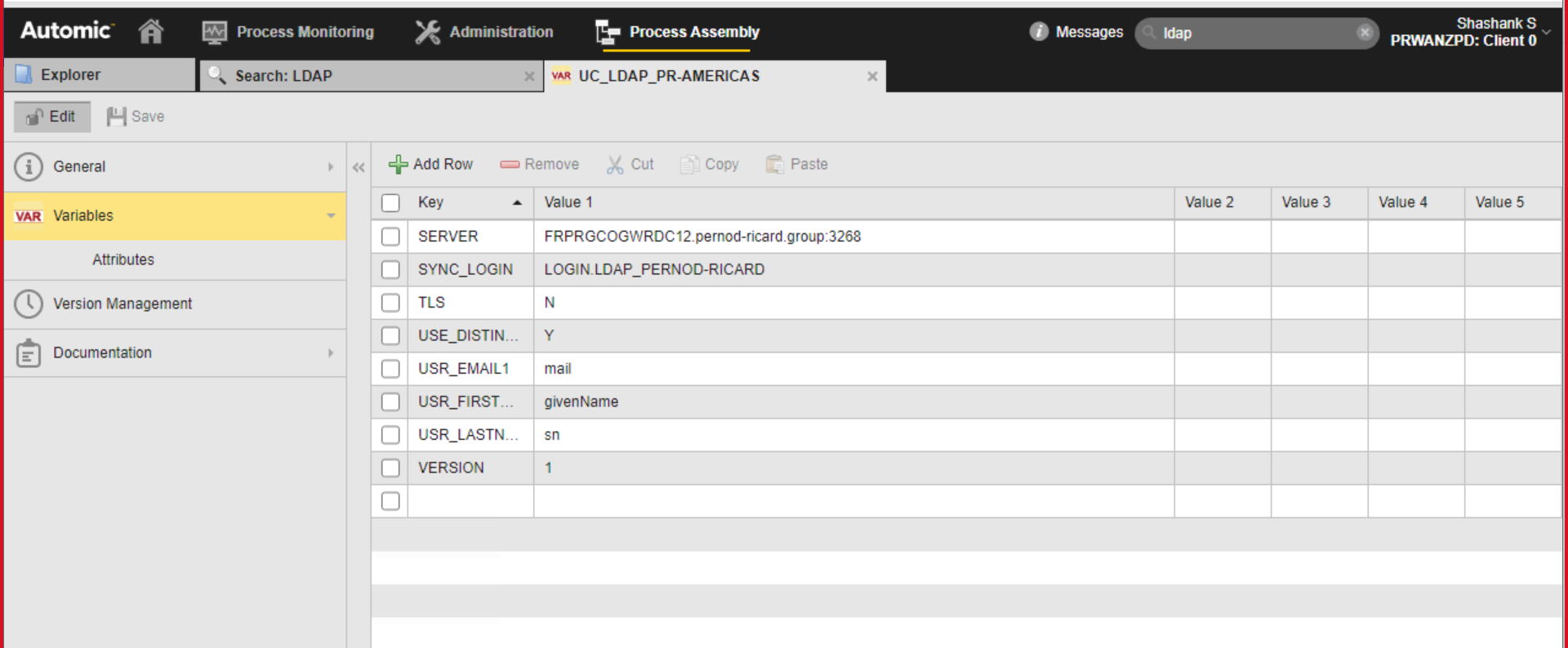This screenshot has width=1568, height=648.
Task: Close the Search: LDAP tab
Action: [529, 77]
